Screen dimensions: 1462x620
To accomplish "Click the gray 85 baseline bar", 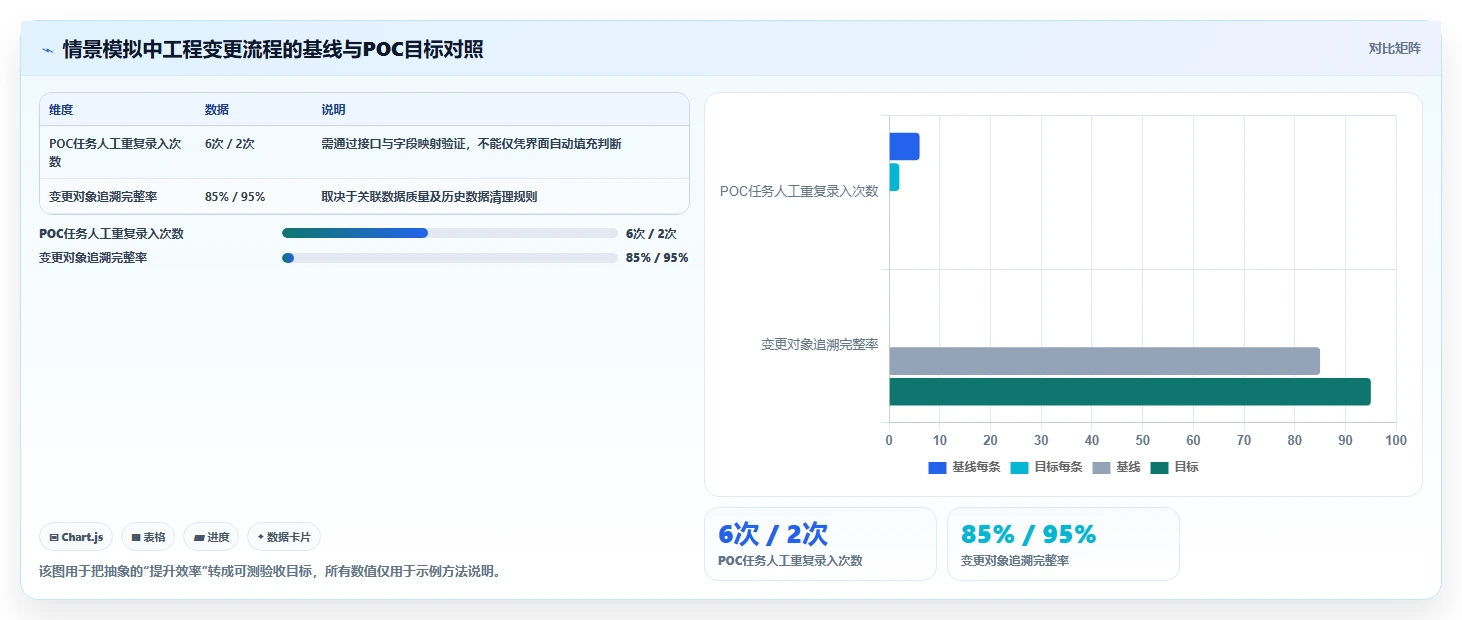I will 1104,361.
